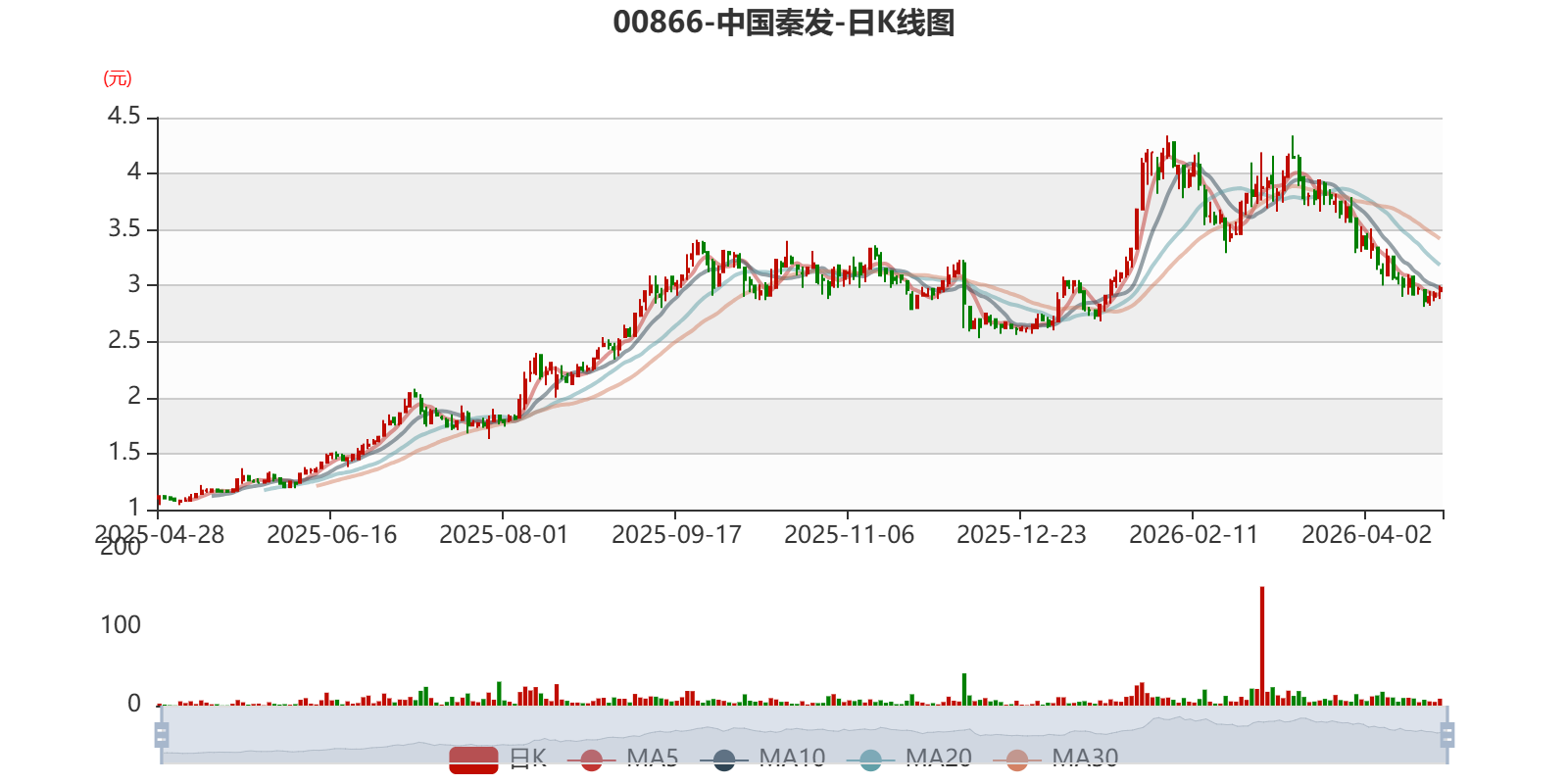Click the tall green volume bar near 2025-12
This screenshot has height=784, width=1568.
tap(964, 689)
